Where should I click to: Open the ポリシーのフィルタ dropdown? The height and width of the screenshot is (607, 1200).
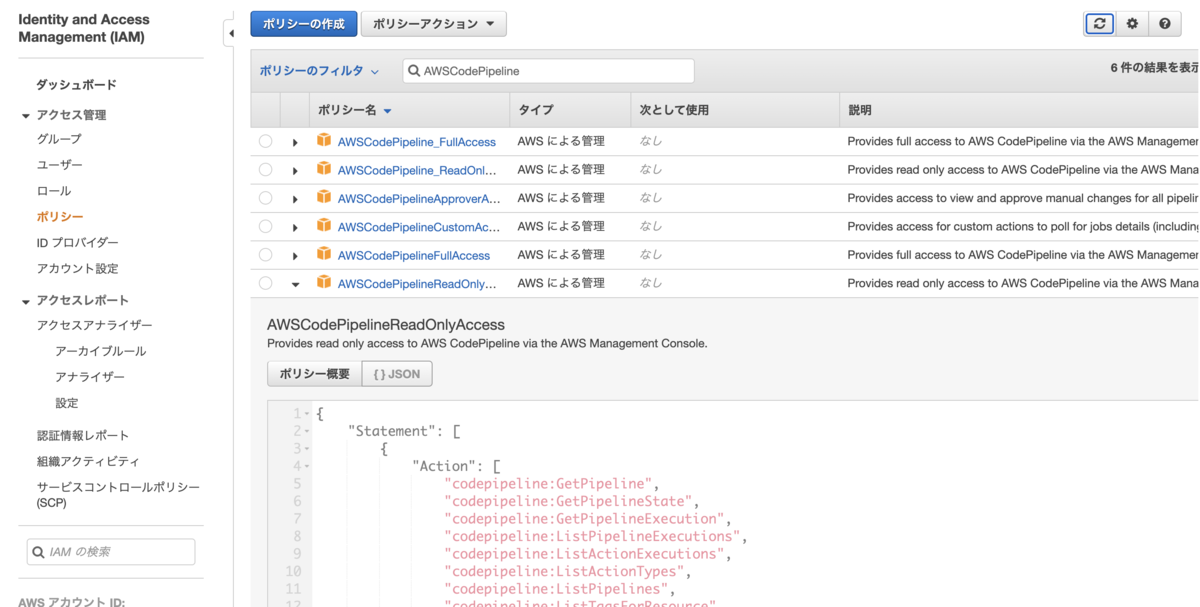319,71
